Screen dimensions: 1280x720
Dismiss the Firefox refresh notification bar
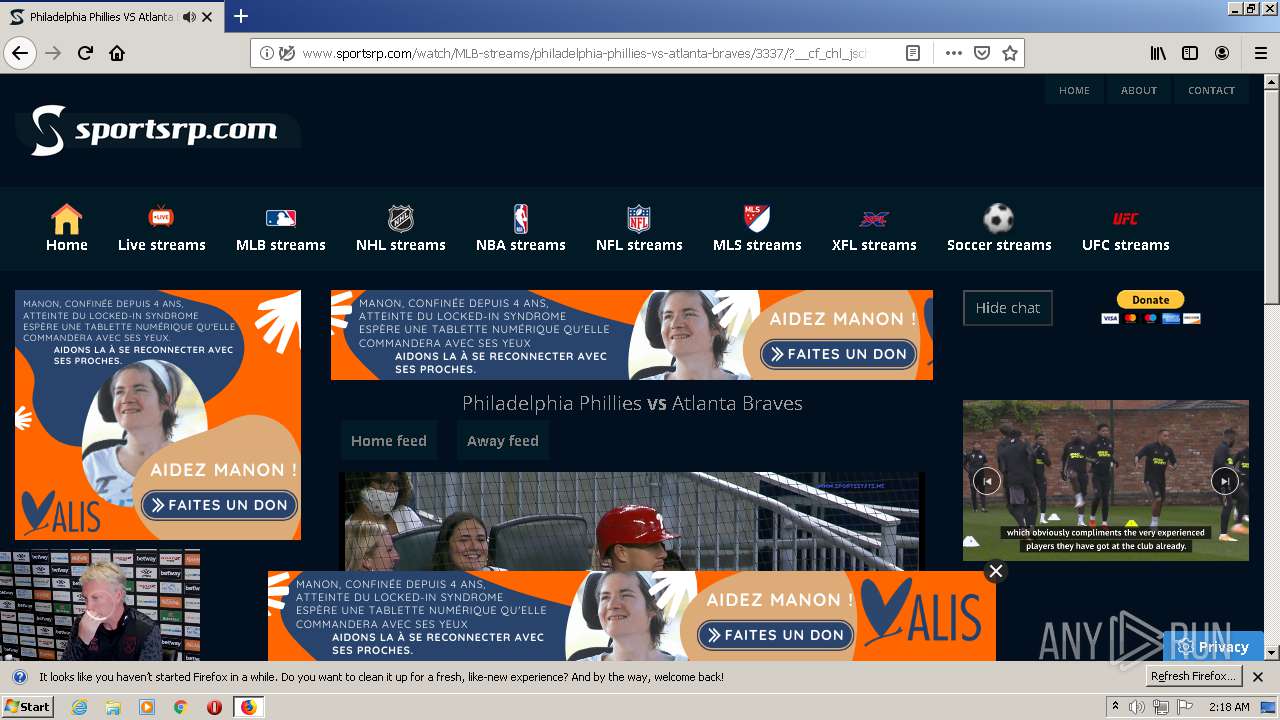(x=1258, y=677)
